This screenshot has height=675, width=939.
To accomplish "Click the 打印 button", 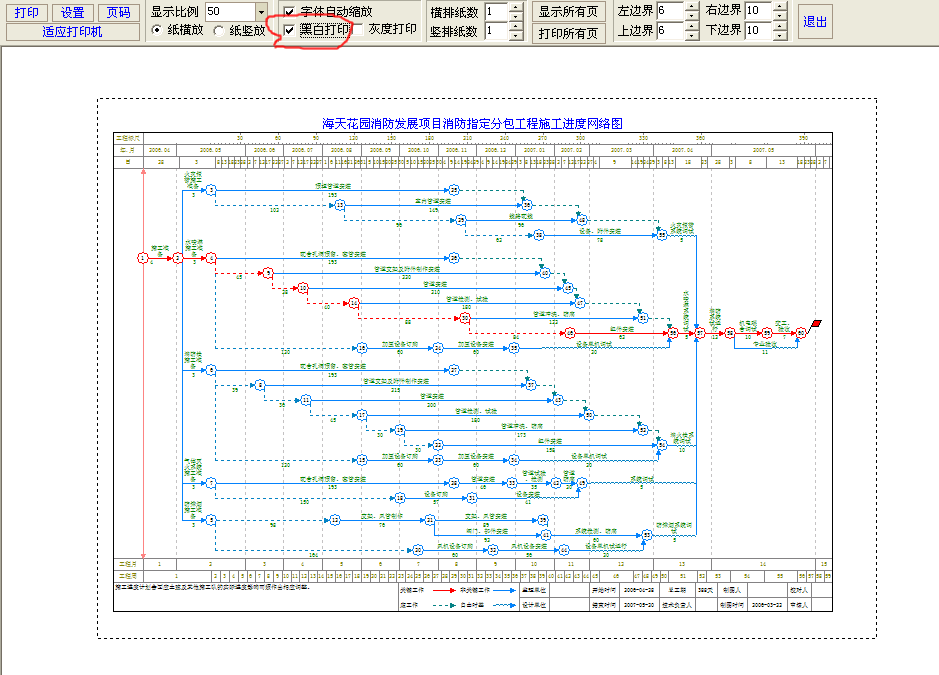I will point(26,12).
